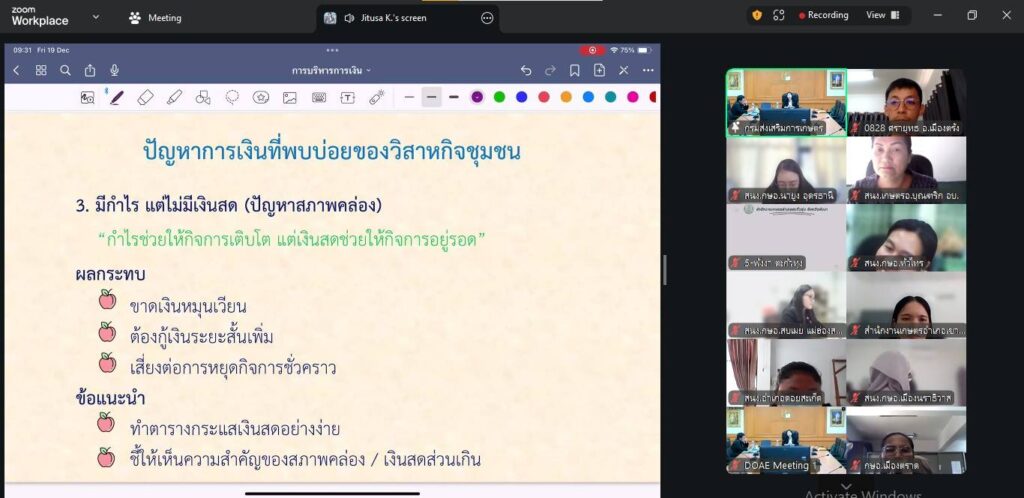1024x498 pixels.
Task: Tap the microphone record icon in notes
Action: tap(115, 70)
